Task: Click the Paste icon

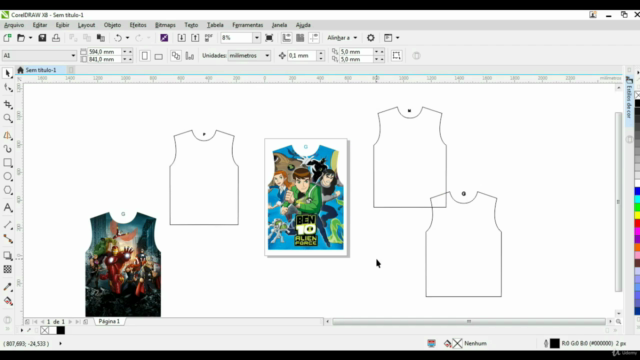Action: point(101,38)
